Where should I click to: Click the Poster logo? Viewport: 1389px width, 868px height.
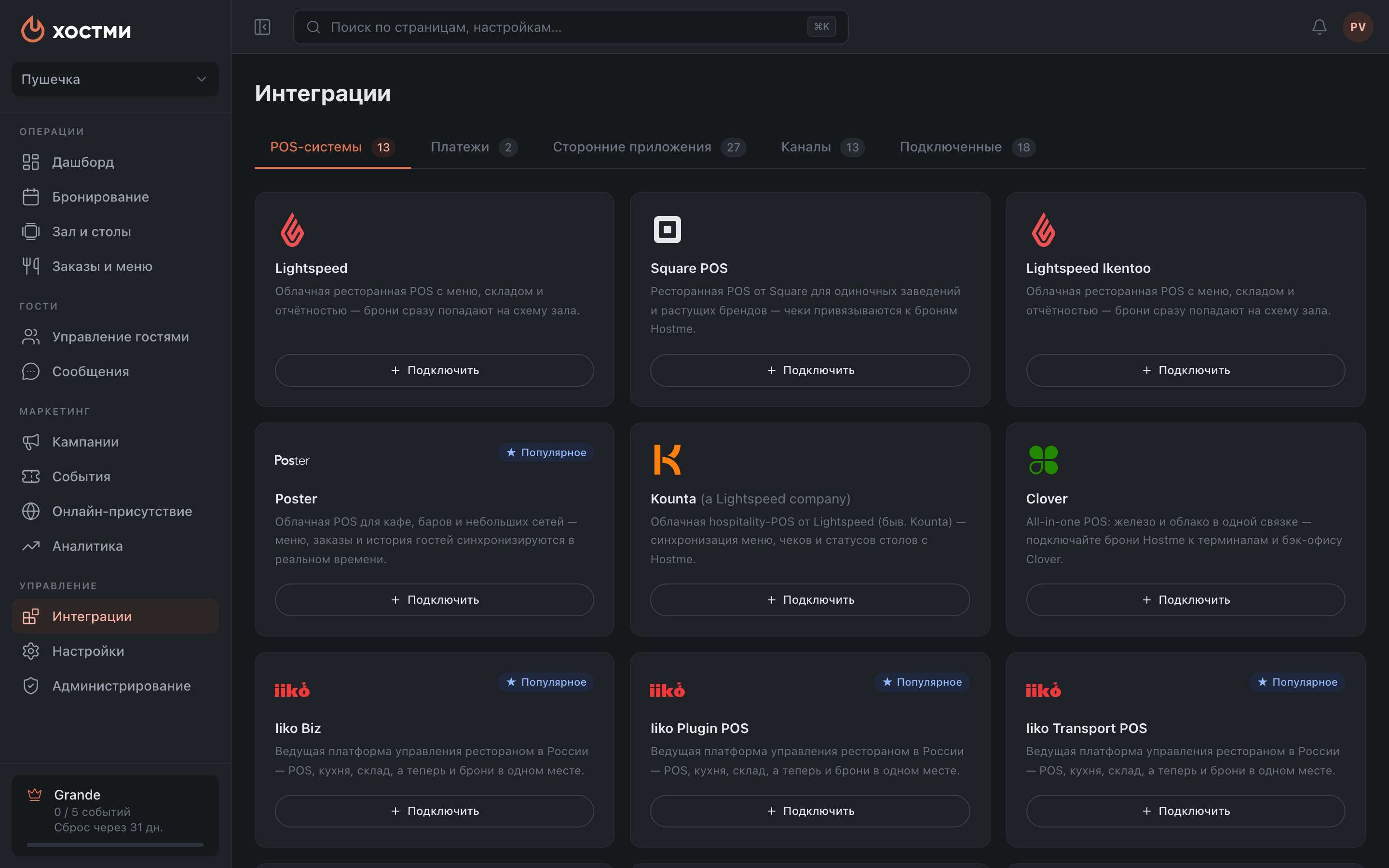[292, 461]
